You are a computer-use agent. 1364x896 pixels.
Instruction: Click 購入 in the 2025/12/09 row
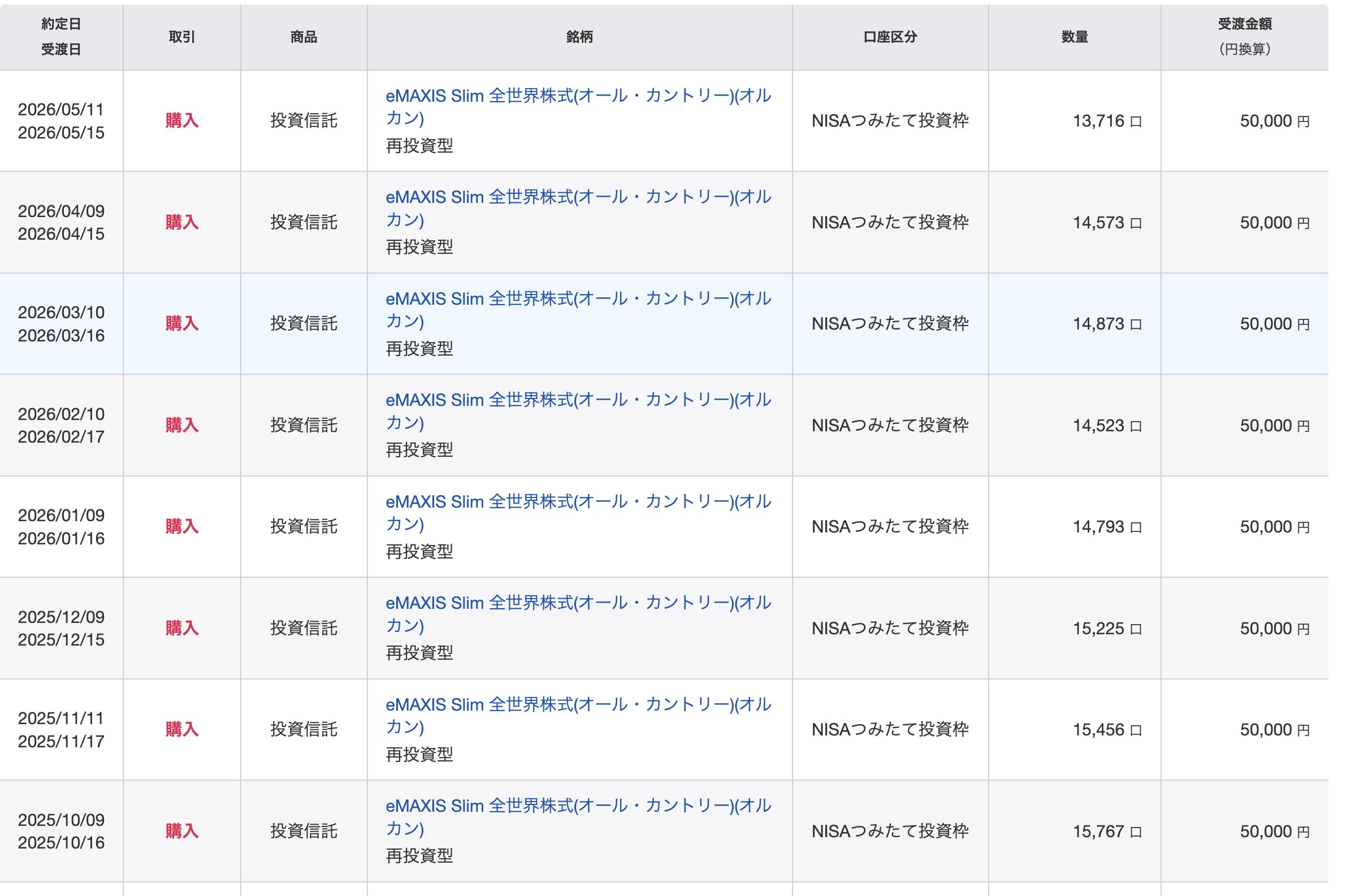click(x=181, y=628)
